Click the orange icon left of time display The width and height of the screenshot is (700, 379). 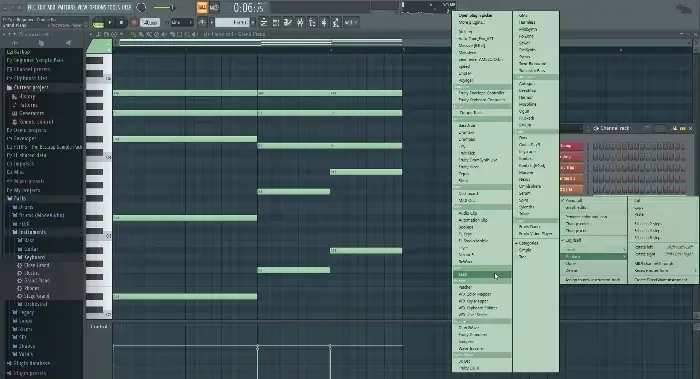click(x=202, y=7)
